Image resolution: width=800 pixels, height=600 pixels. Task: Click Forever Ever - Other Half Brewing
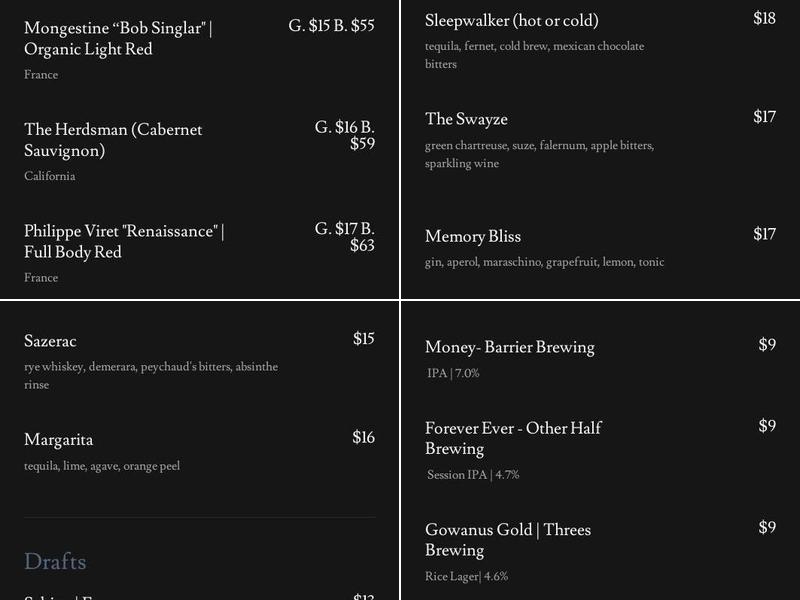tap(513, 438)
